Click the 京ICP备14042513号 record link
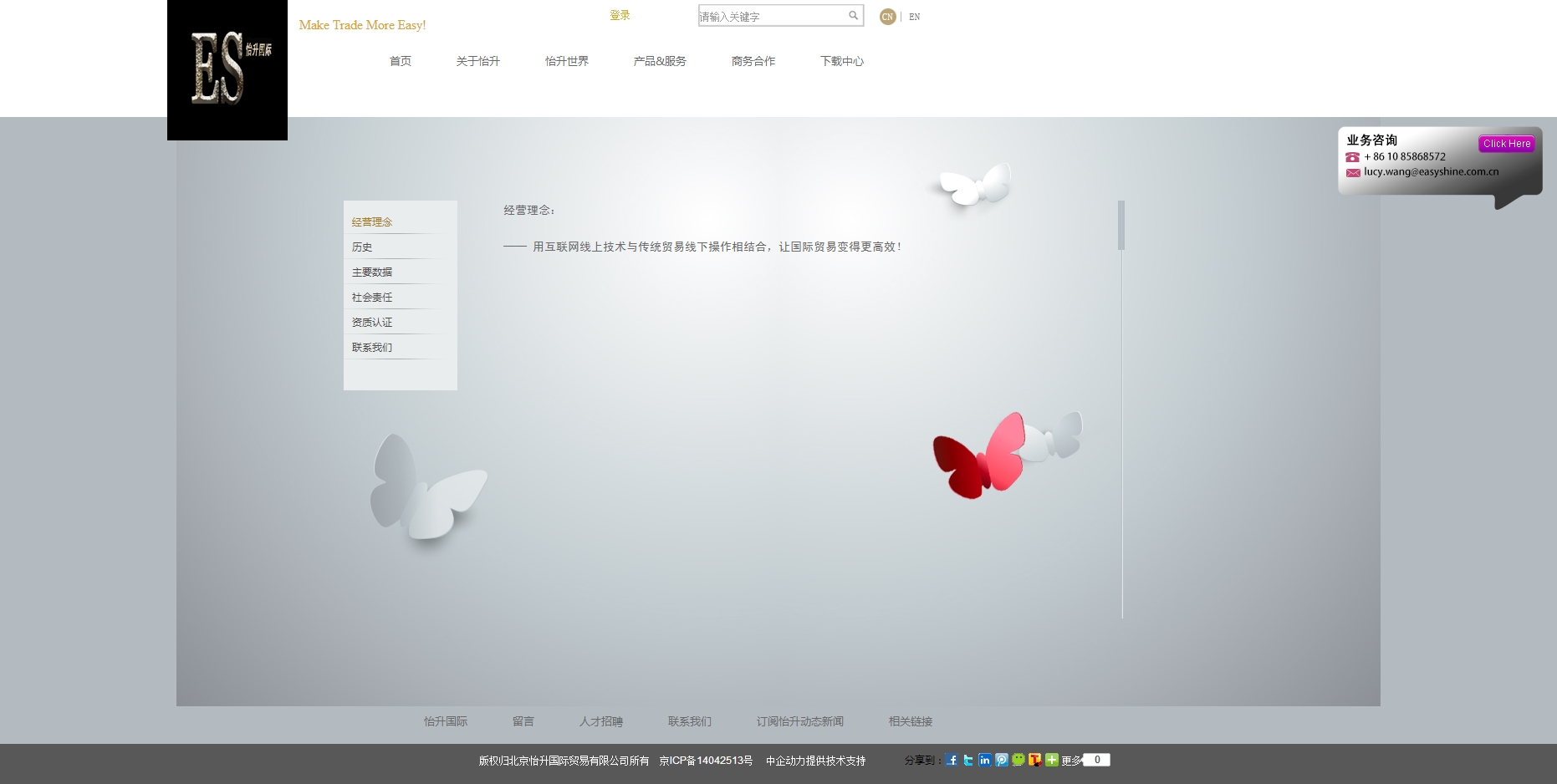The width and height of the screenshot is (1557, 784). (x=706, y=761)
